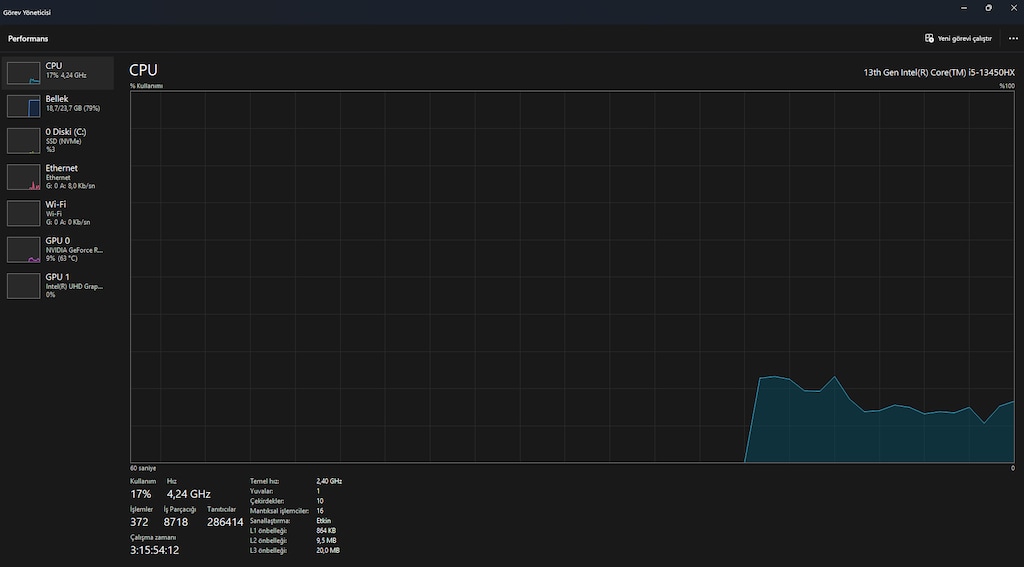Click the Wi-Fi mini graph thumbnail
Screen dimensions: 1024x567
click(x=24, y=214)
